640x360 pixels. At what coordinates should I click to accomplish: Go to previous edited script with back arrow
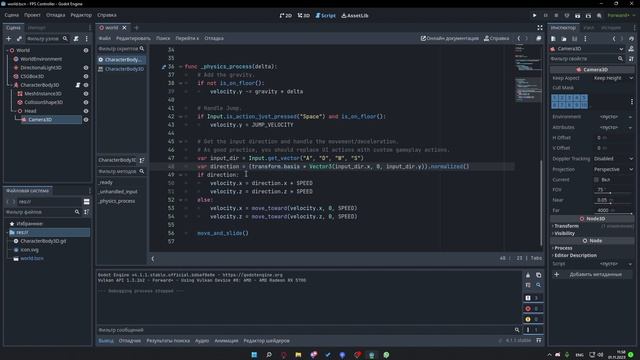[519, 38]
